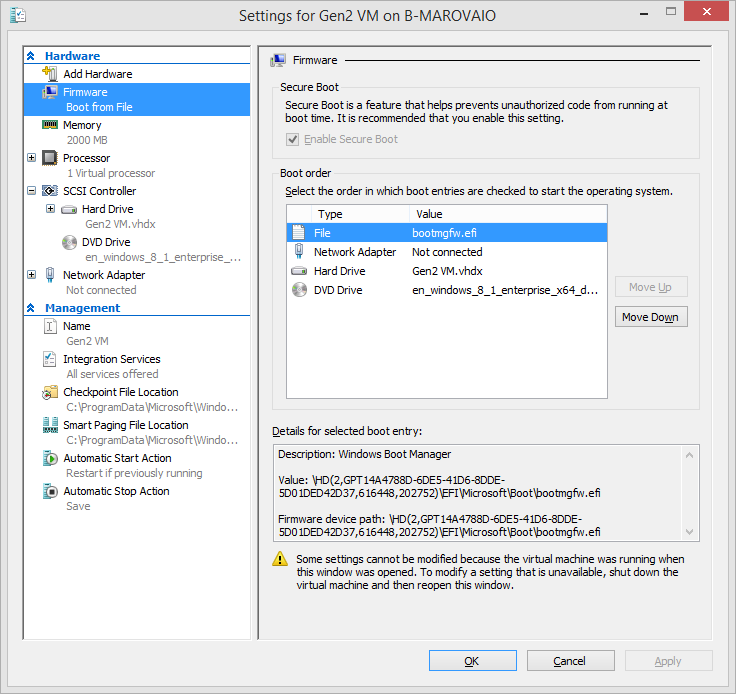Expand the Processor tree node
This screenshot has width=736, height=694.
(32, 158)
